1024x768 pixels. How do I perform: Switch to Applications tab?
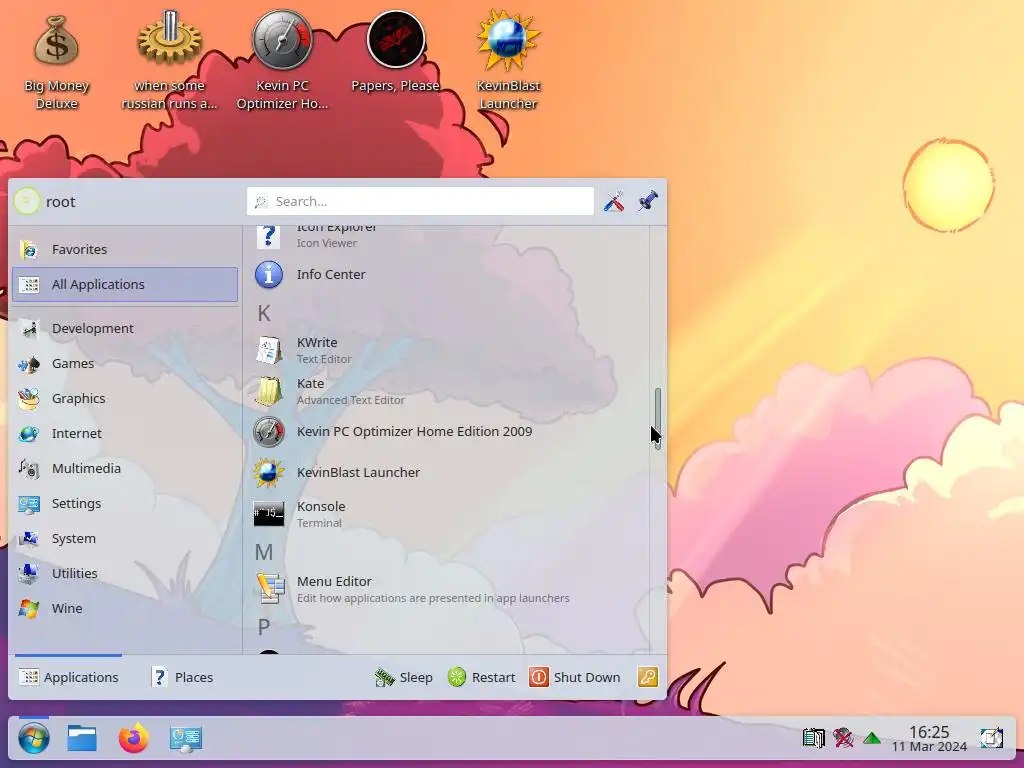[x=69, y=677]
